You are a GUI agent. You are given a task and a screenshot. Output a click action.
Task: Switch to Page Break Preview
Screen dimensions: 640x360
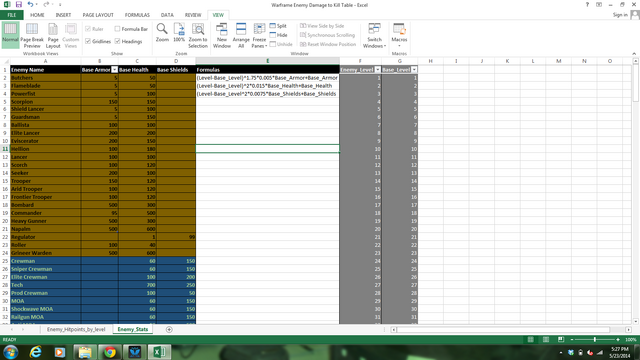click(x=32, y=36)
